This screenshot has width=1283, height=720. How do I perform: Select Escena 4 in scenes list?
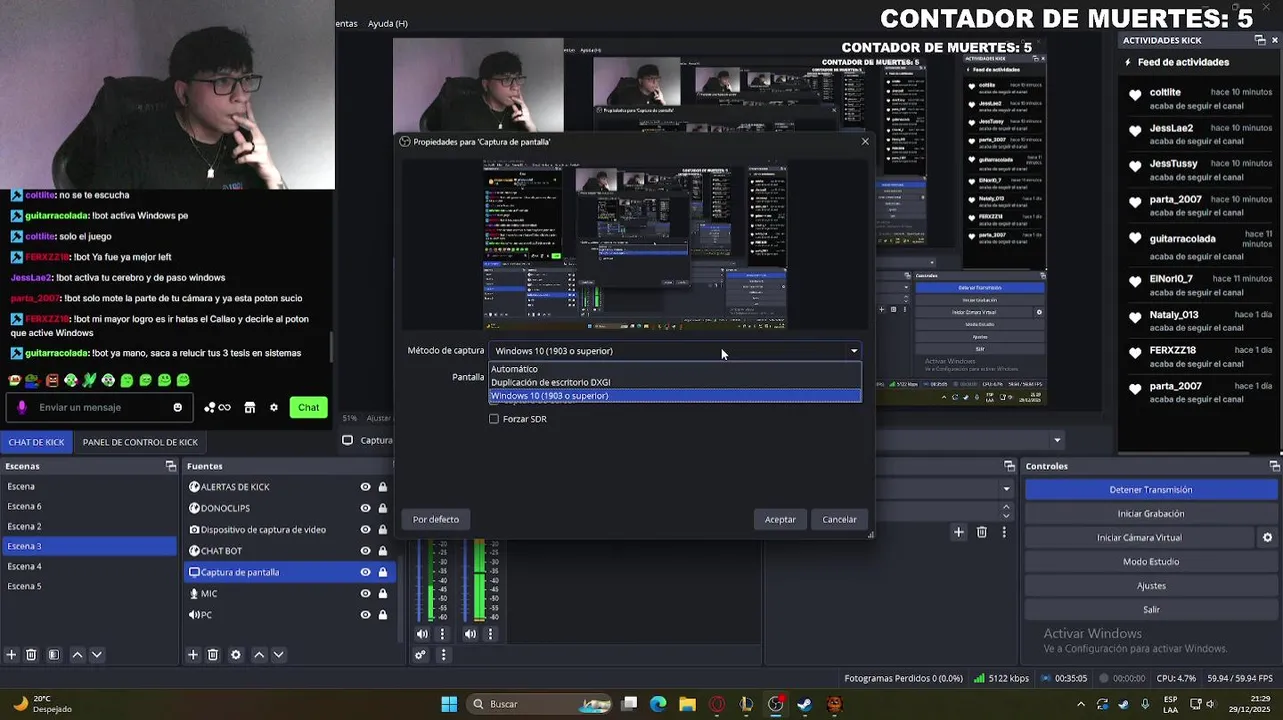88,566
